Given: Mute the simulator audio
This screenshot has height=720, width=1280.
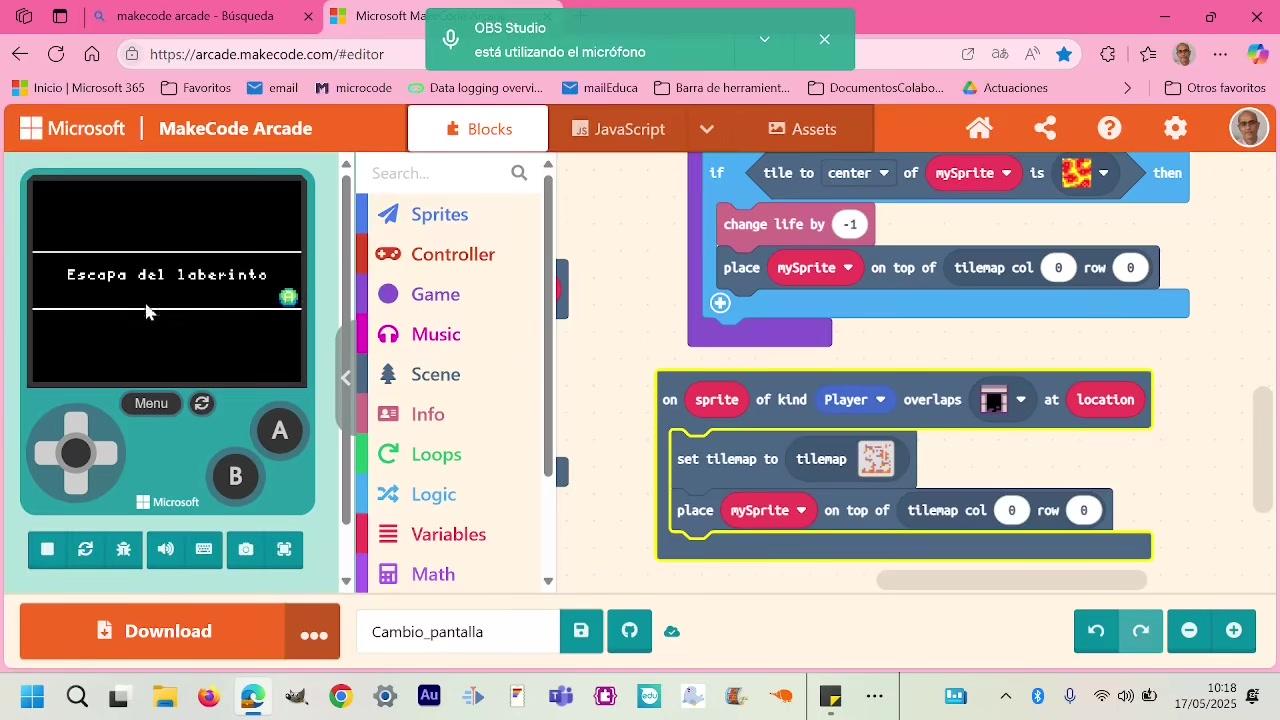Looking at the screenshot, I should [x=165, y=549].
